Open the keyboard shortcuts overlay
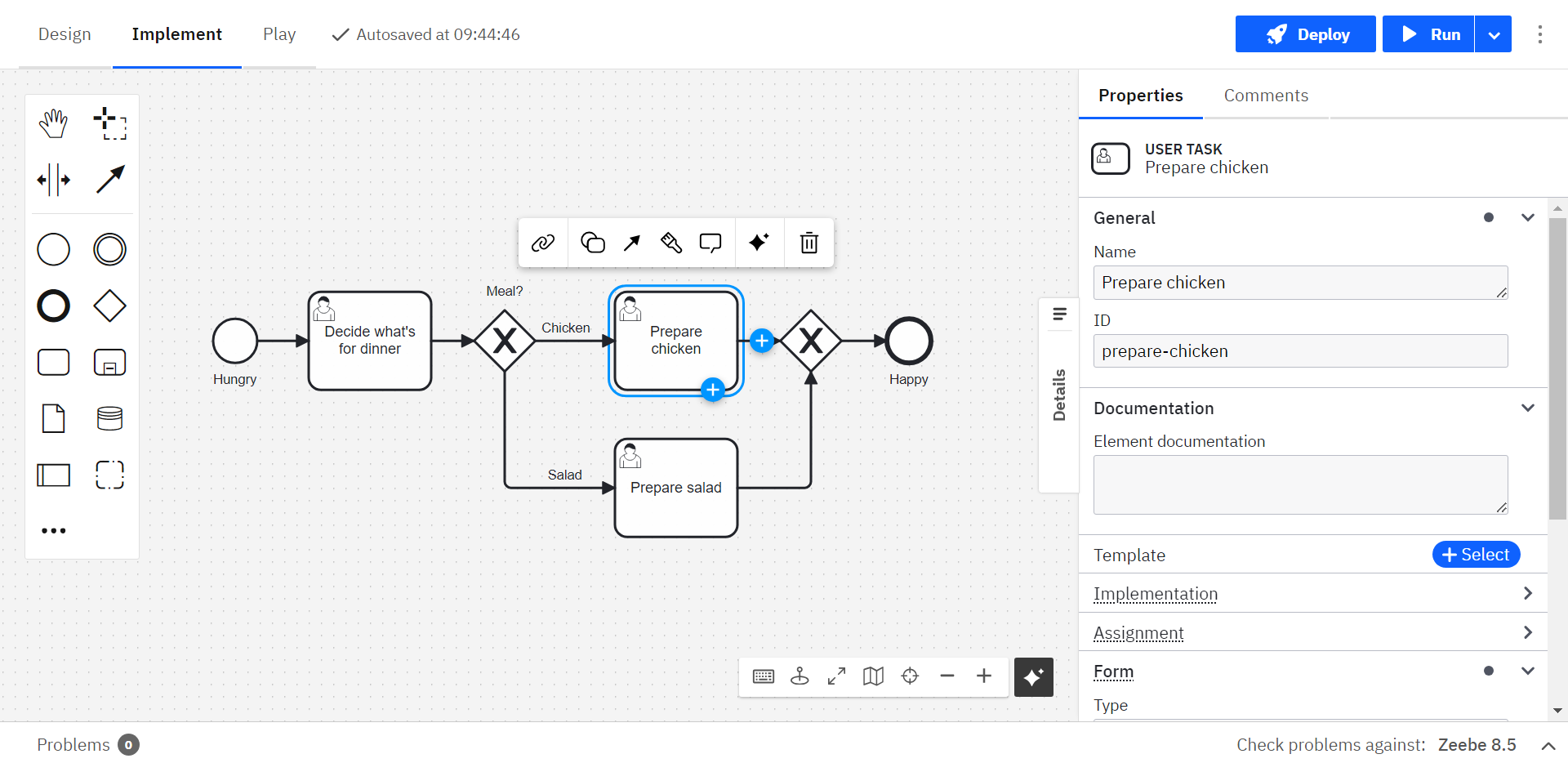The height and width of the screenshot is (763, 1568). point(763,676)
